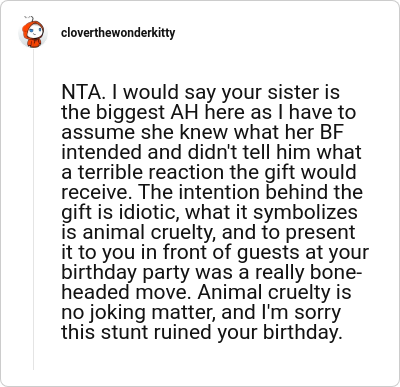Click the word "NTA." in the comment
This screenshot has width=400, height=387.
pyautogui.click(x=83, y=92)
